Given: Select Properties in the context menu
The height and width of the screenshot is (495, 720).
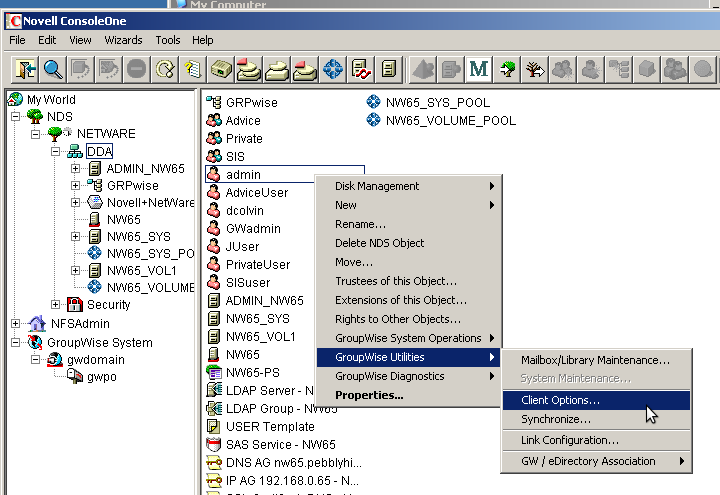Looking at the screenshot, I should tap(369, 395).
